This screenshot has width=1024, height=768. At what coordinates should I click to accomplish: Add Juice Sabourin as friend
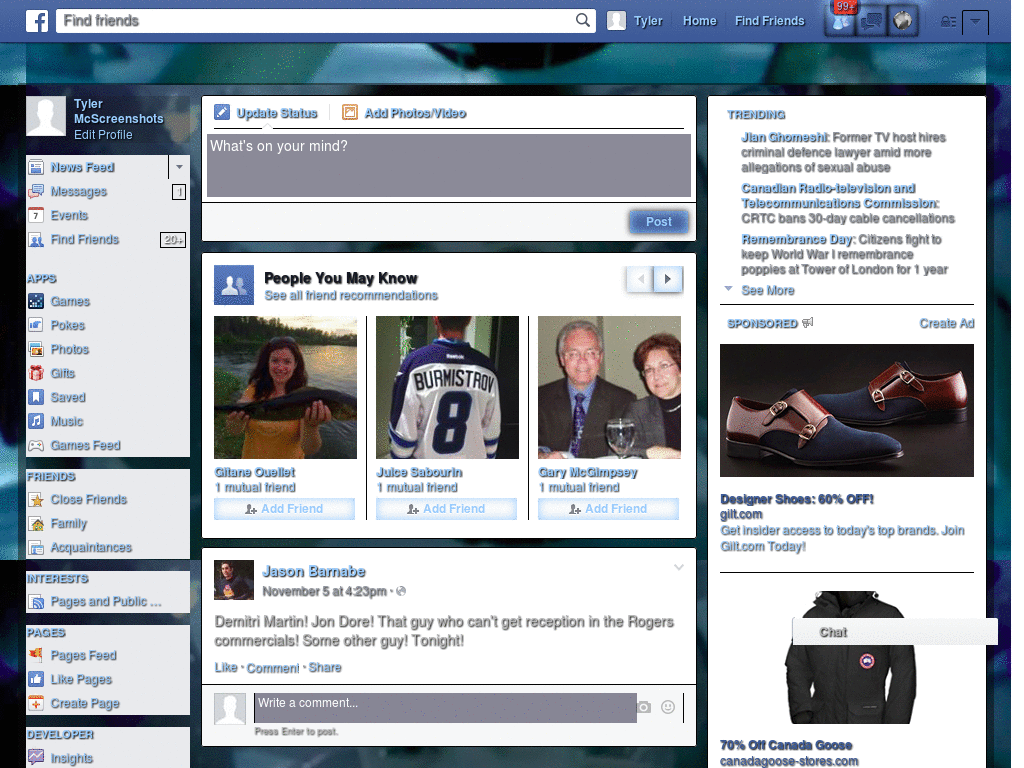click(446, 509)
